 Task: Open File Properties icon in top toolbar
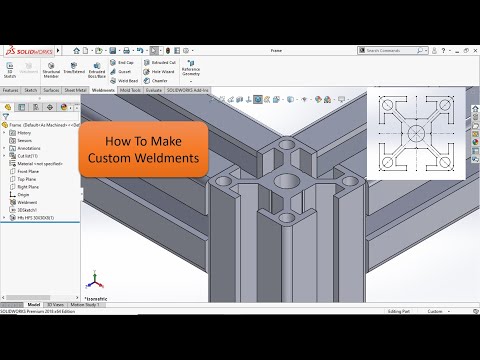pos(177,51)
